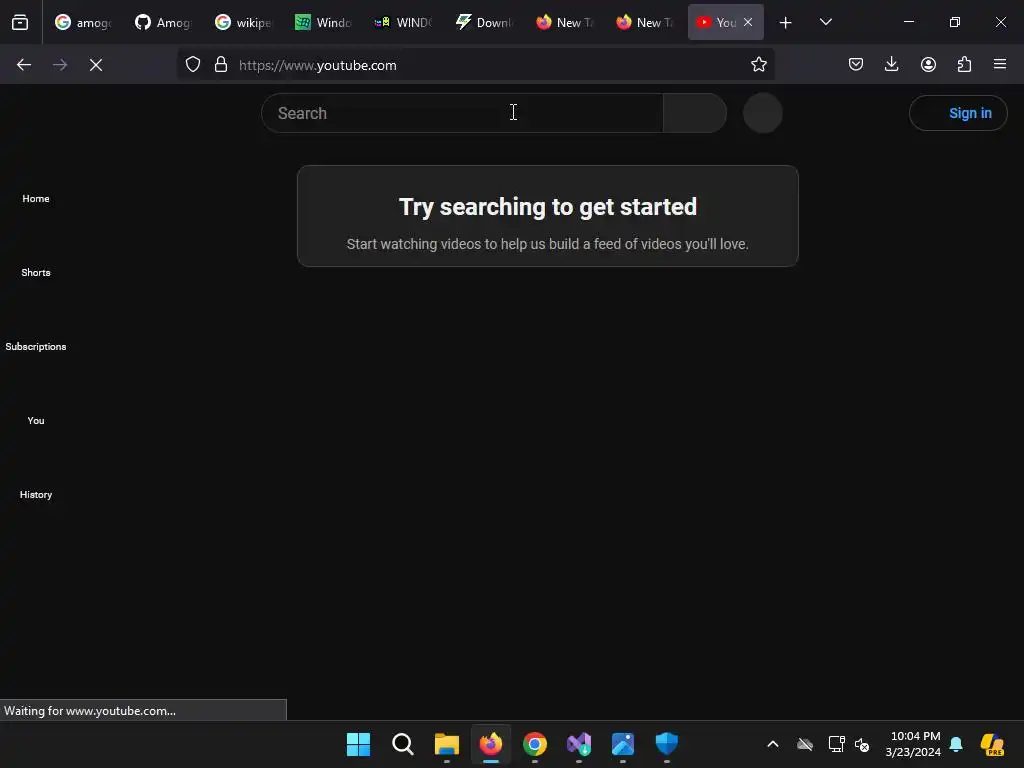The width and height of the screenshot is (1024, 768).
Task: Open Firefox View icon in tab bar
Action: (x=20, y=22)
